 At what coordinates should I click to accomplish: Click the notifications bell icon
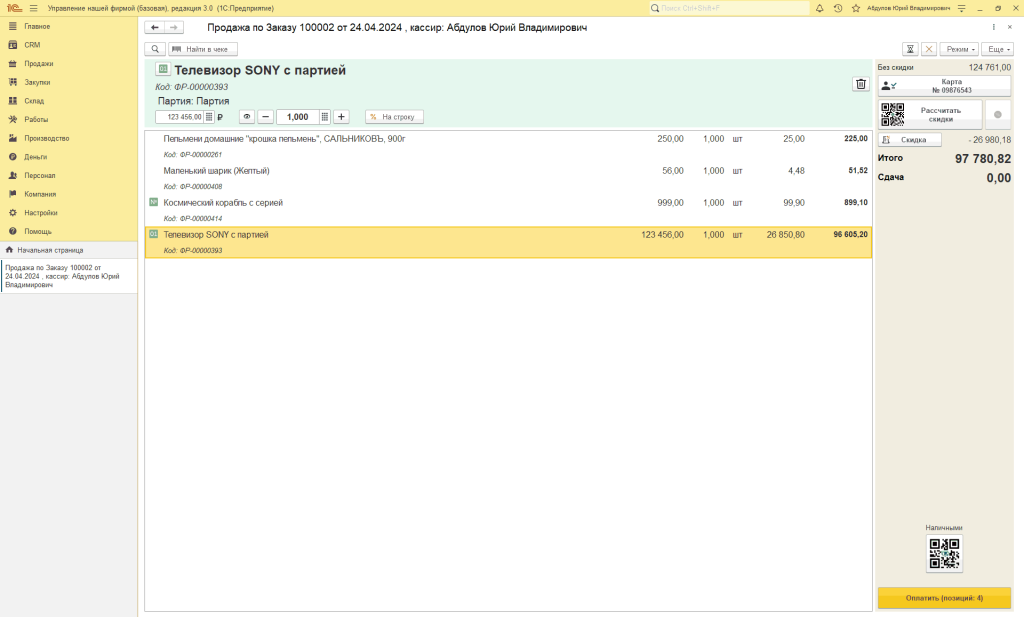(820, 8)
